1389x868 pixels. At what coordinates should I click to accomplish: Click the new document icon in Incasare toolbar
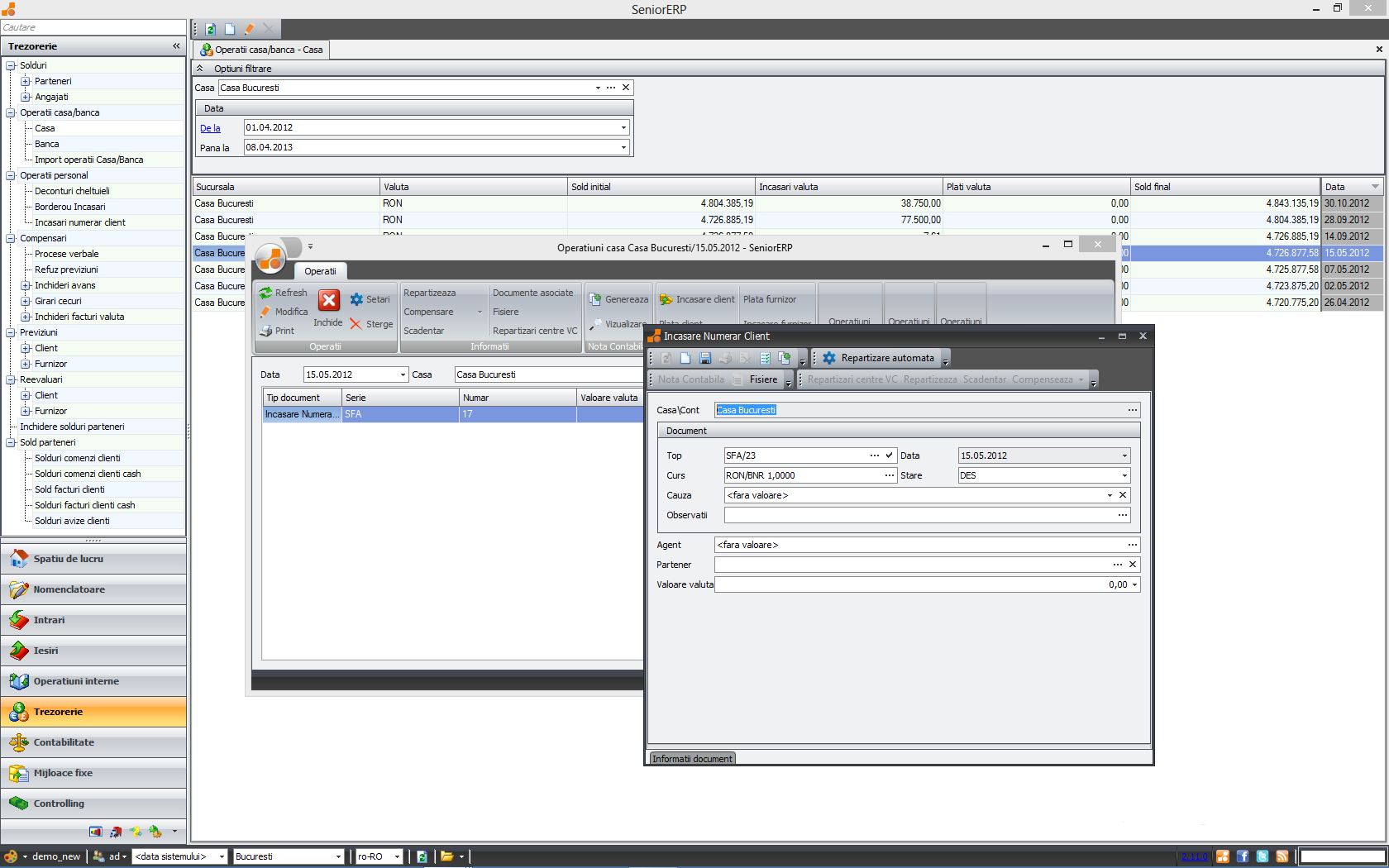(x=685, y=358)
